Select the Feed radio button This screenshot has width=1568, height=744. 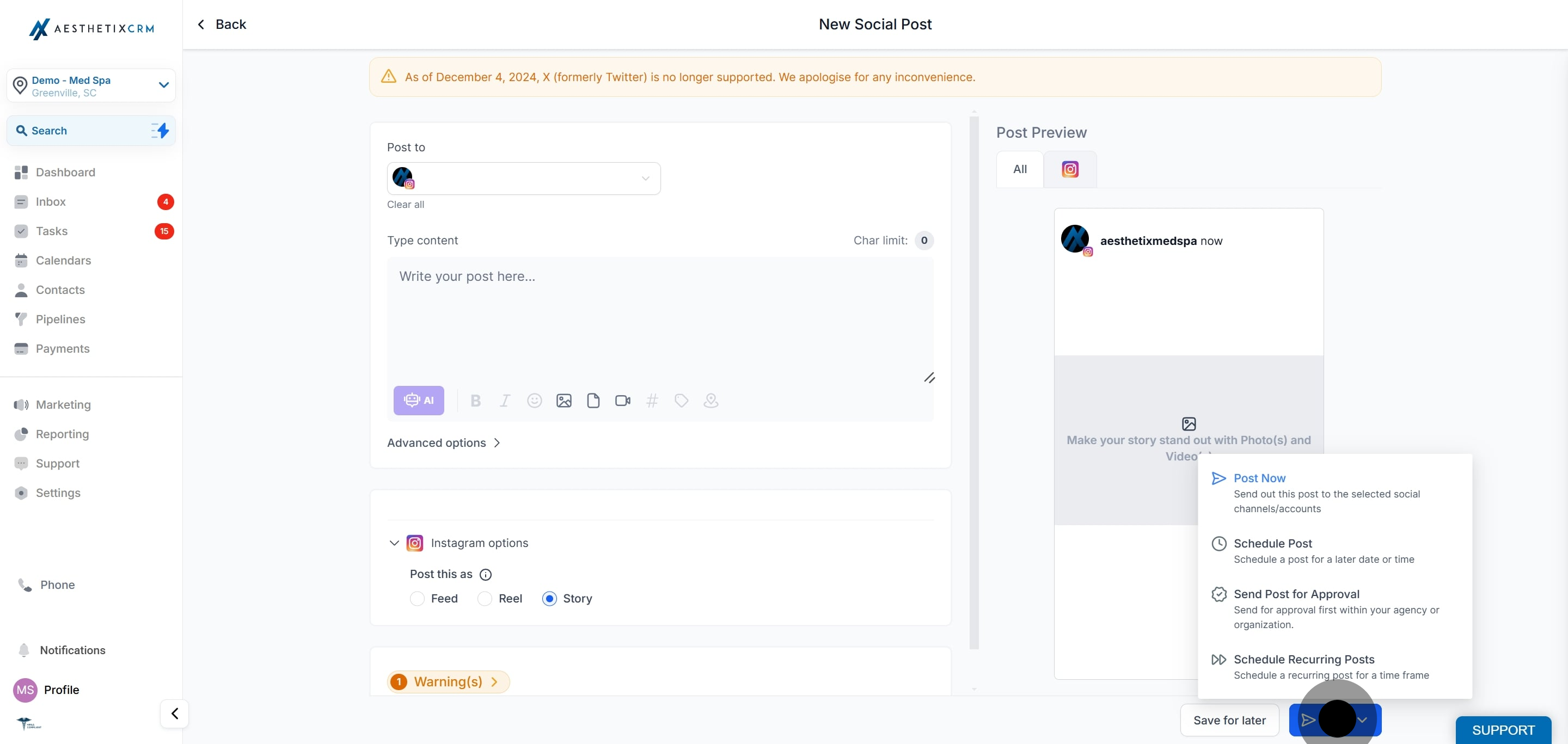coord(417,599)
